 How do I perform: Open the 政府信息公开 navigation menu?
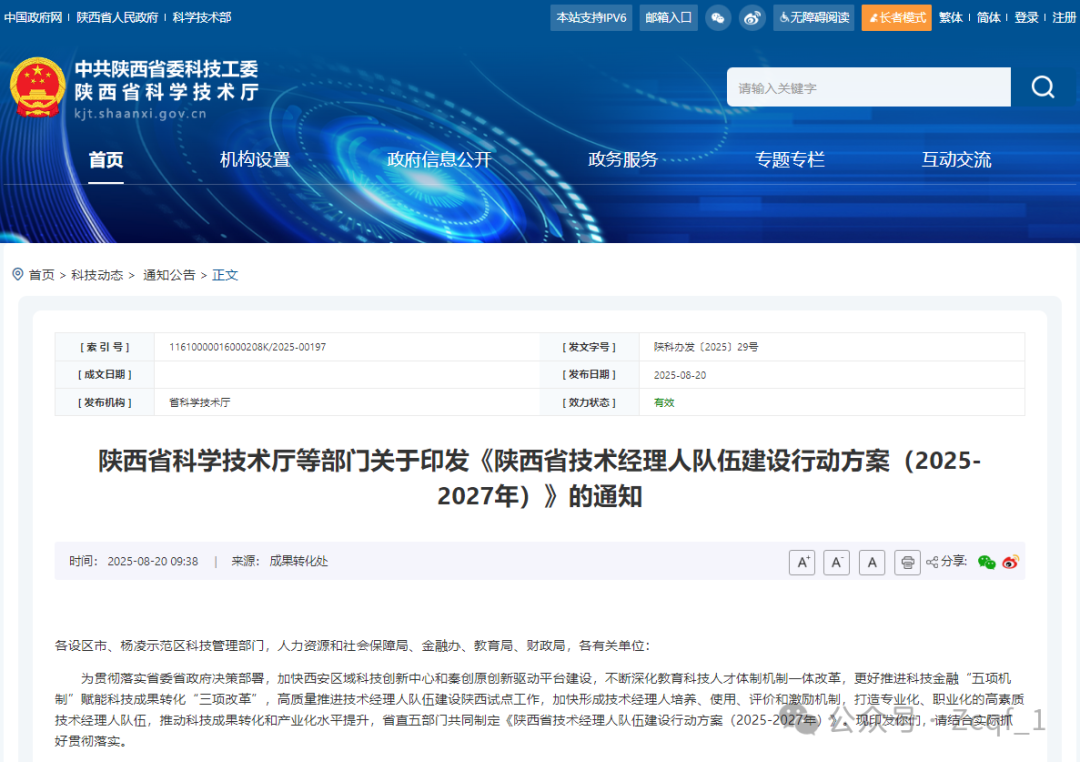coord(437,159)
